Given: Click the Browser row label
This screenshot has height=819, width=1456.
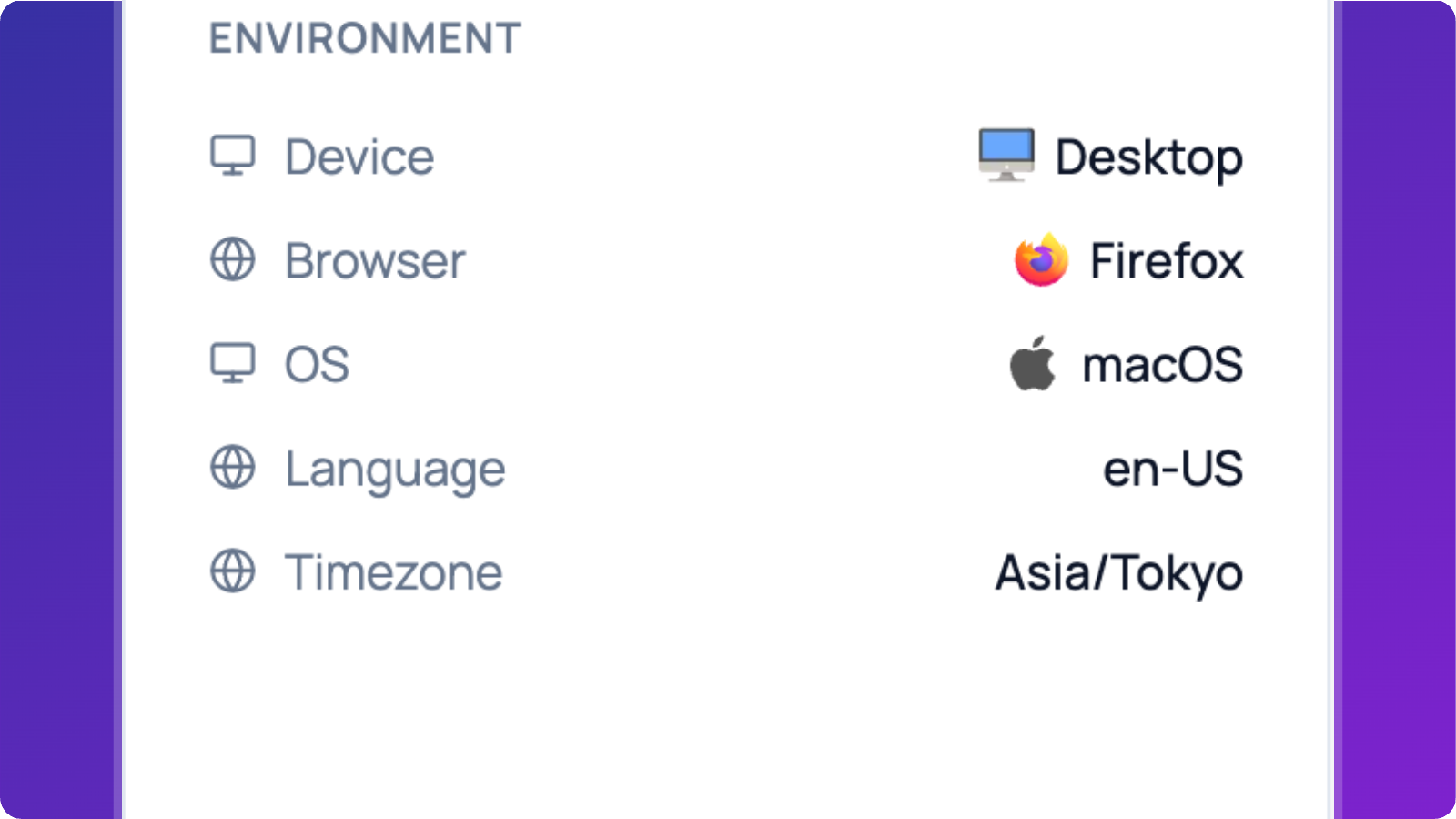Looking at the screenshot, I should click(375, 261).
